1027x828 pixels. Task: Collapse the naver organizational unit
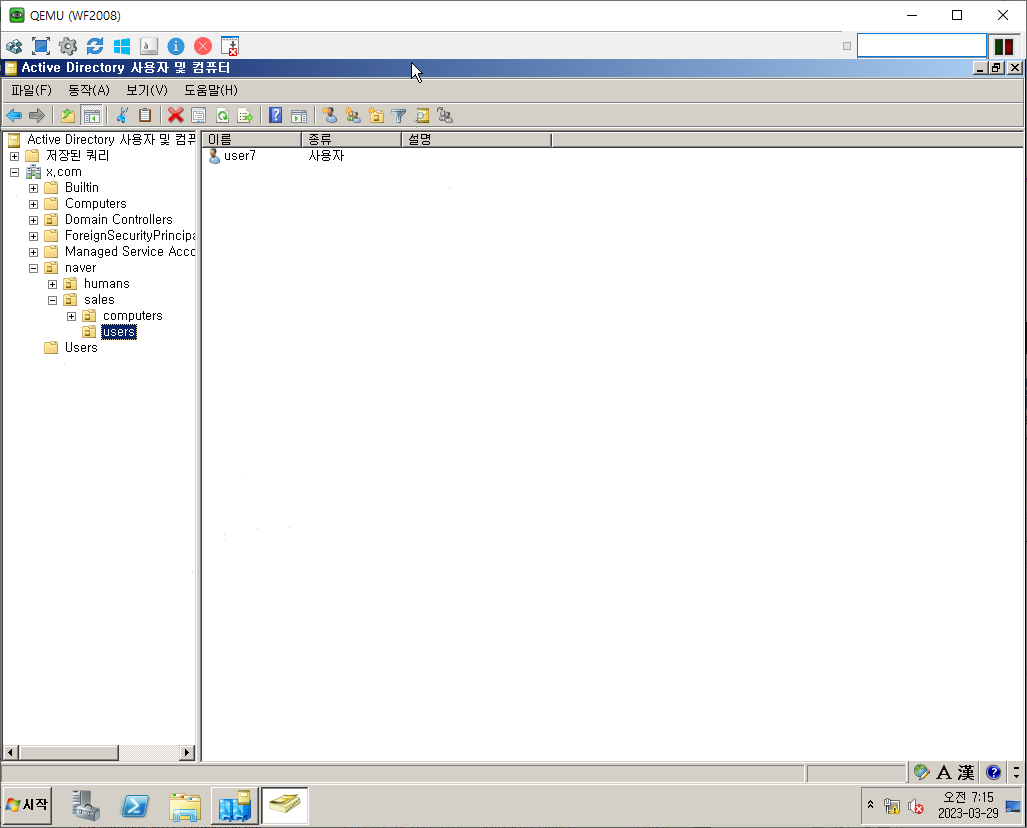tap(33, 269)
